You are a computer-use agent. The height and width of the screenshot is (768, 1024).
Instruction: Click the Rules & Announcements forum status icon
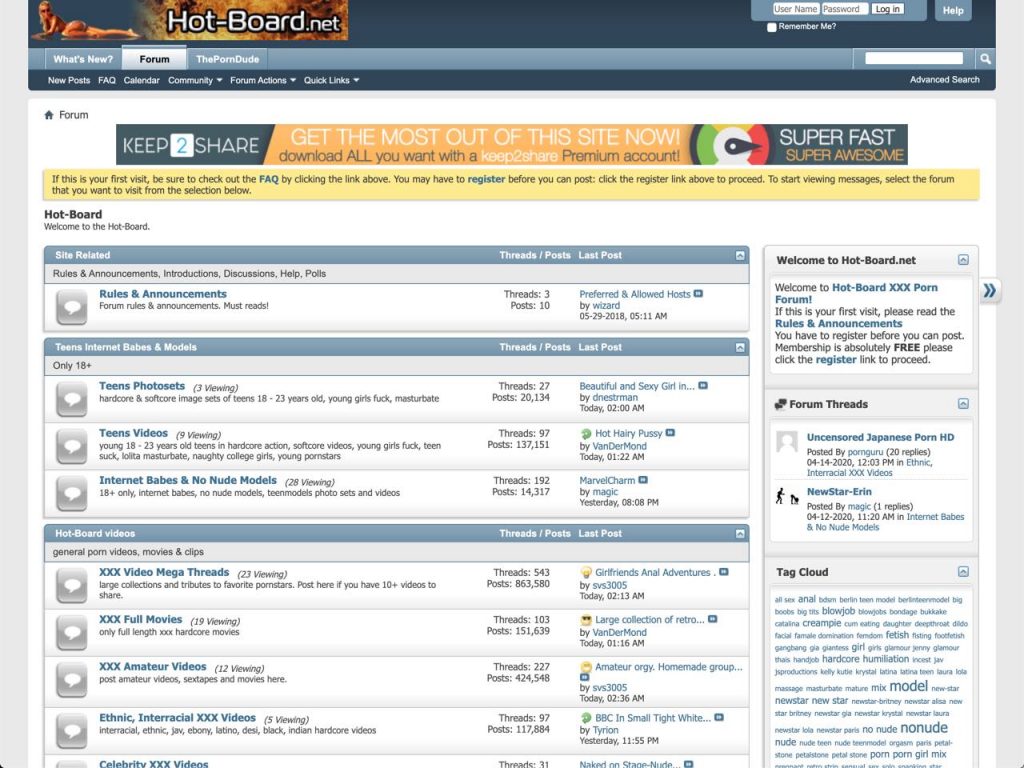pyautogui.click(x=72, y=306)
